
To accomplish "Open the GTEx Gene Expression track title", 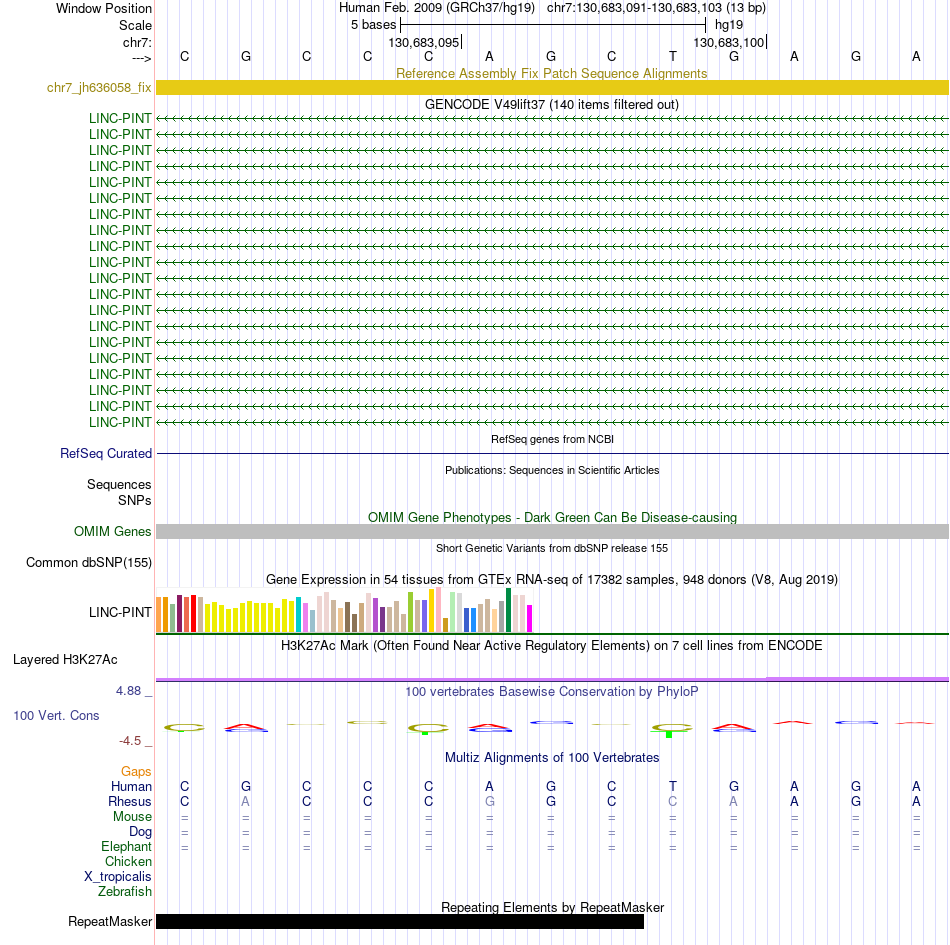I will click(x=552, y=579).
